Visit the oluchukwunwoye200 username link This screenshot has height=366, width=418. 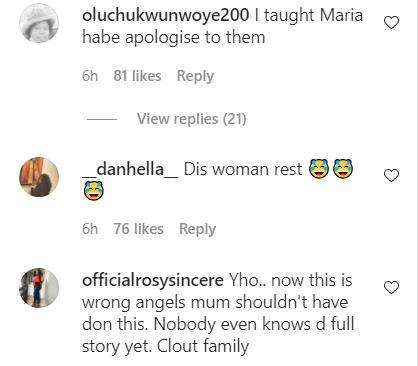(165, 15)
